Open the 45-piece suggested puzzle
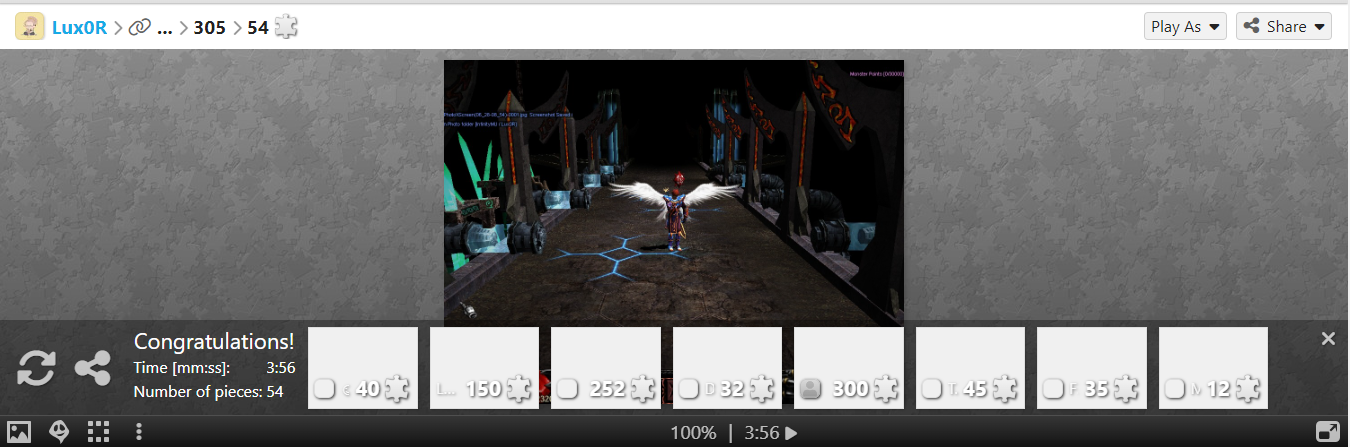 (970, 368)
